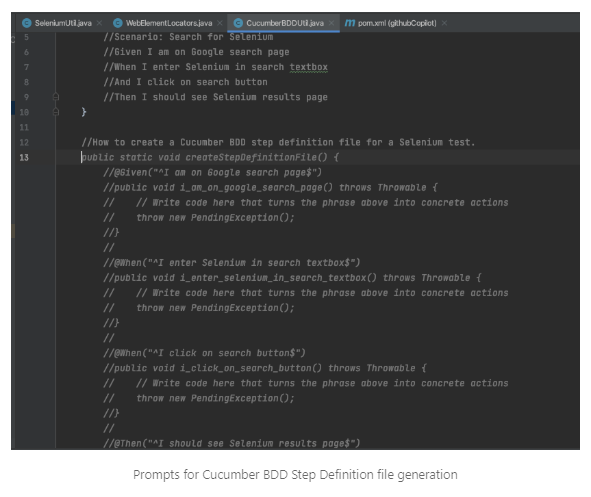The height and width of the screenshot is (497, 591).
Task: Click the Maven icon on pom.xml tab
Action: (x=350, y=23)
